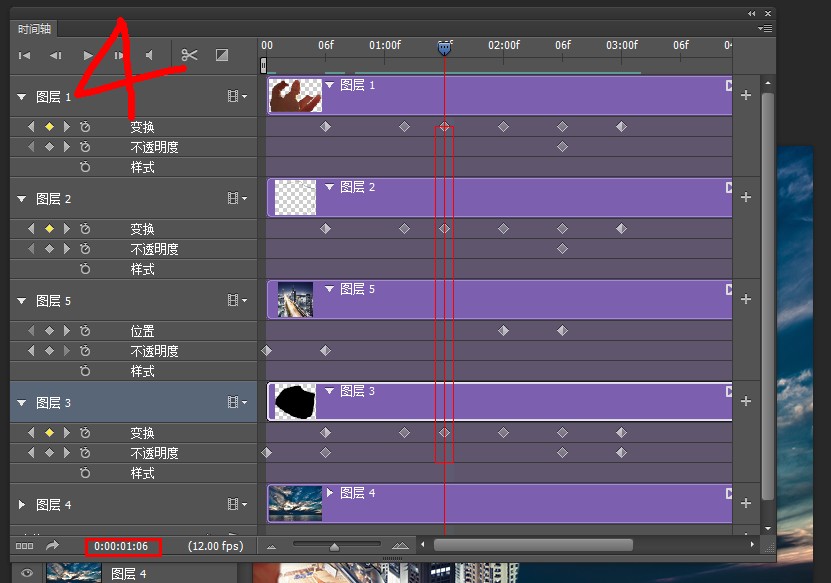Go to next 变换 keyframe of 图层 1

(x=66, y=127)
